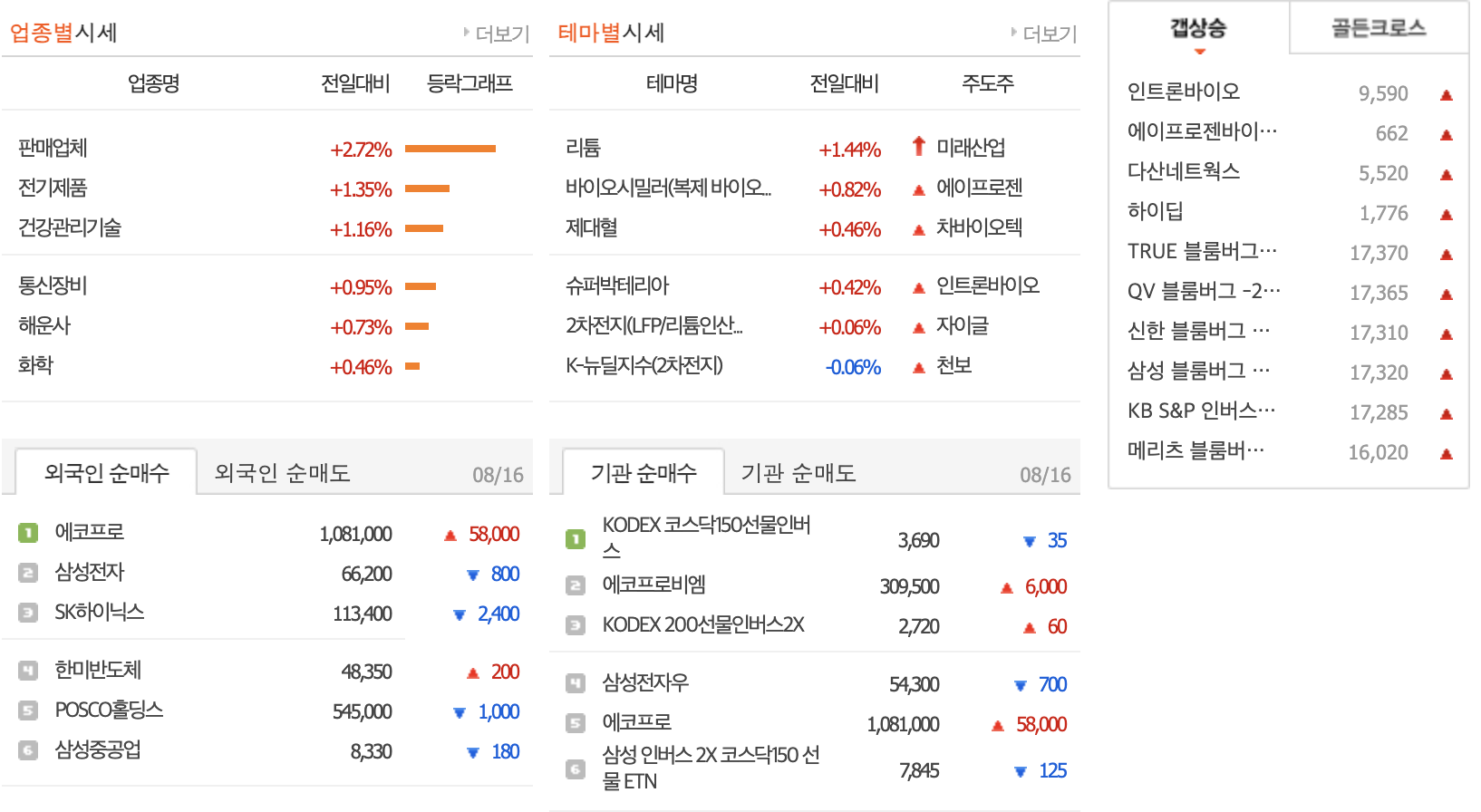The width and height of the screenshot is (1481, 812).
Task: Click the red up-triangle next to 6,000 for 에코프로비엠
Action: [x=1007, y=587]
